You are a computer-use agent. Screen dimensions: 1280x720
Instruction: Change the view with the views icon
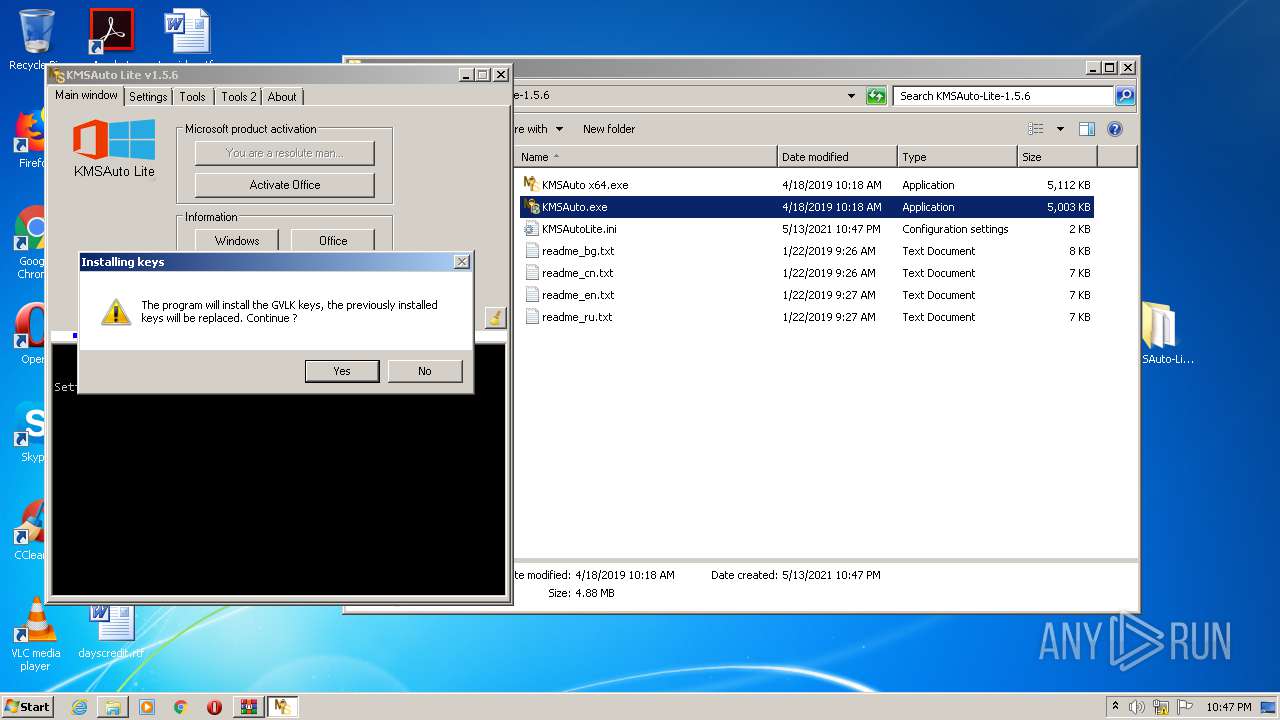1036,129
